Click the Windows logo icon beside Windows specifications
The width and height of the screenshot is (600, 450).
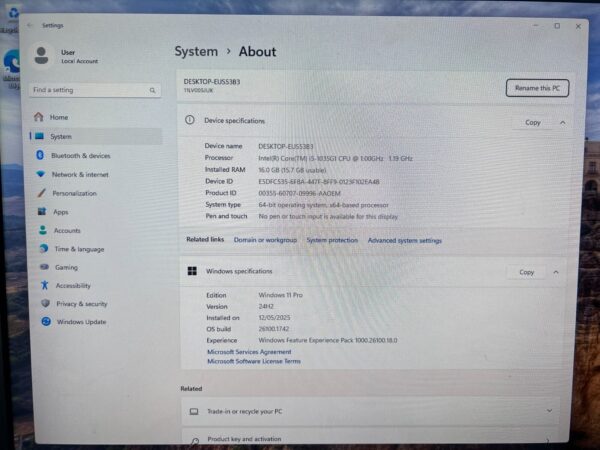tap(192, 271)
